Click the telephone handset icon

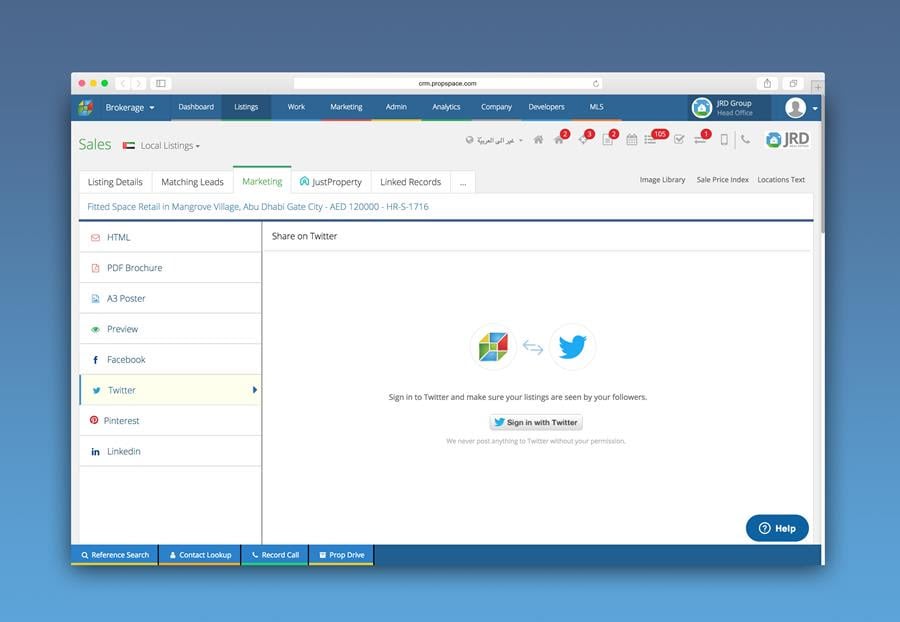(x=745, y=139)
